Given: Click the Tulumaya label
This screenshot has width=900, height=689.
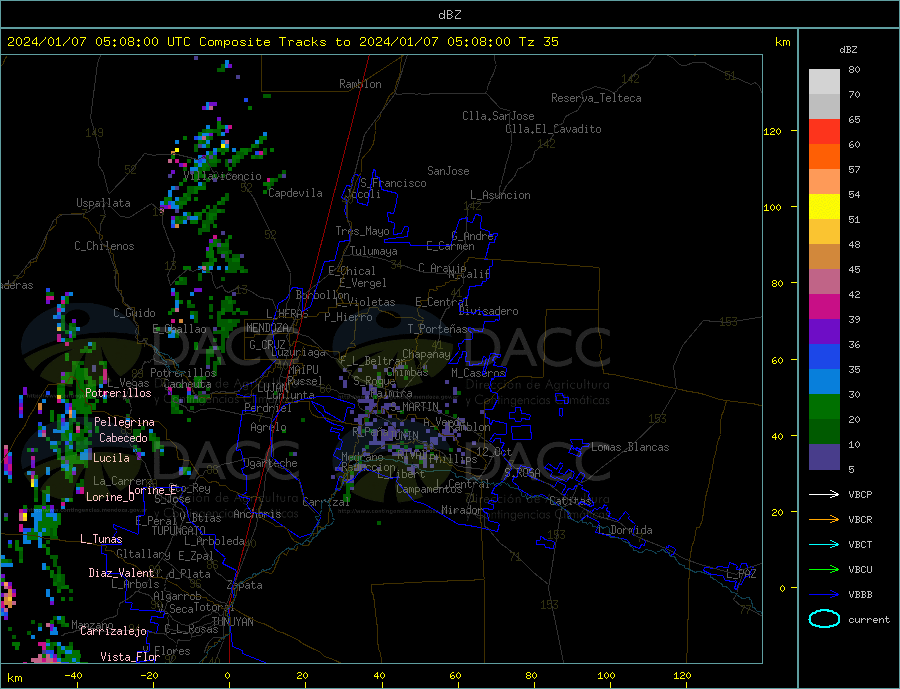Looking at the screenshot, I should (374, 251).
